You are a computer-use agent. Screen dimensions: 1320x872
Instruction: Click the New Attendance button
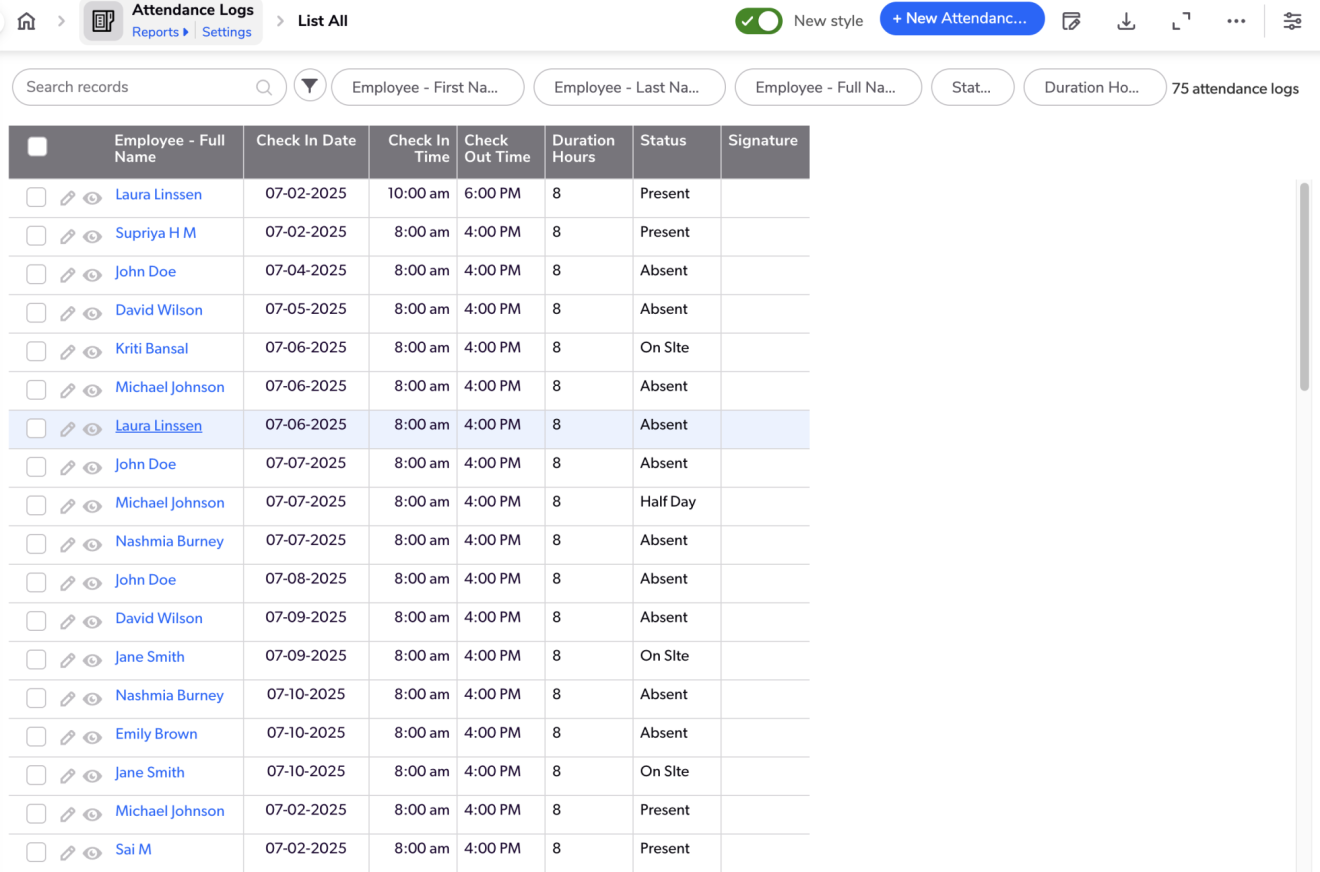coord(961,19)
